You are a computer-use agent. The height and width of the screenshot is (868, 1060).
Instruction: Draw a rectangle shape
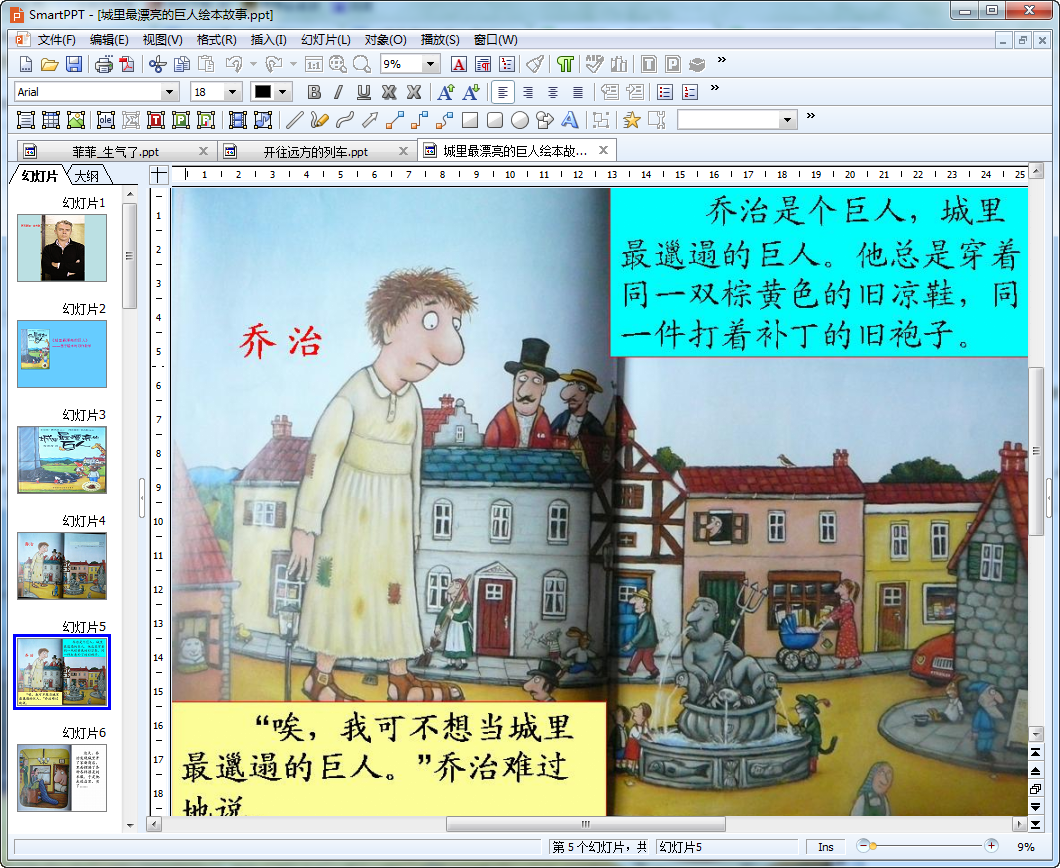[x=470, y=120]
